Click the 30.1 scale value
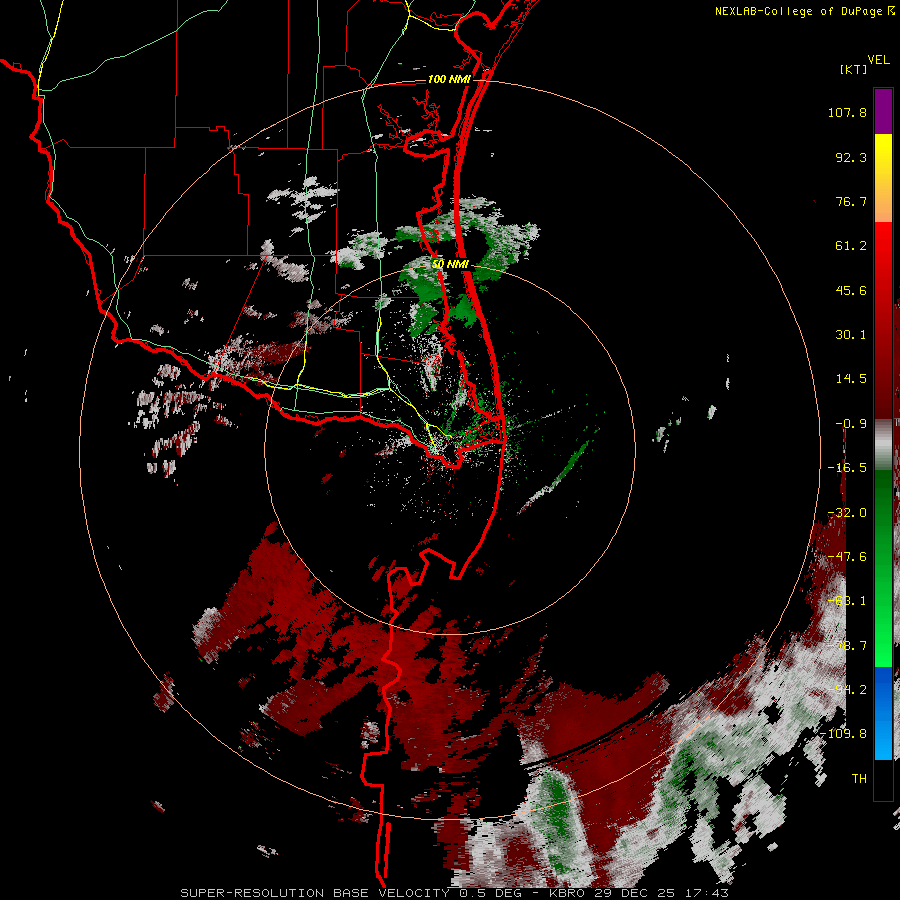The height and width of the screenshot is (900, 900). pos(851,335)
